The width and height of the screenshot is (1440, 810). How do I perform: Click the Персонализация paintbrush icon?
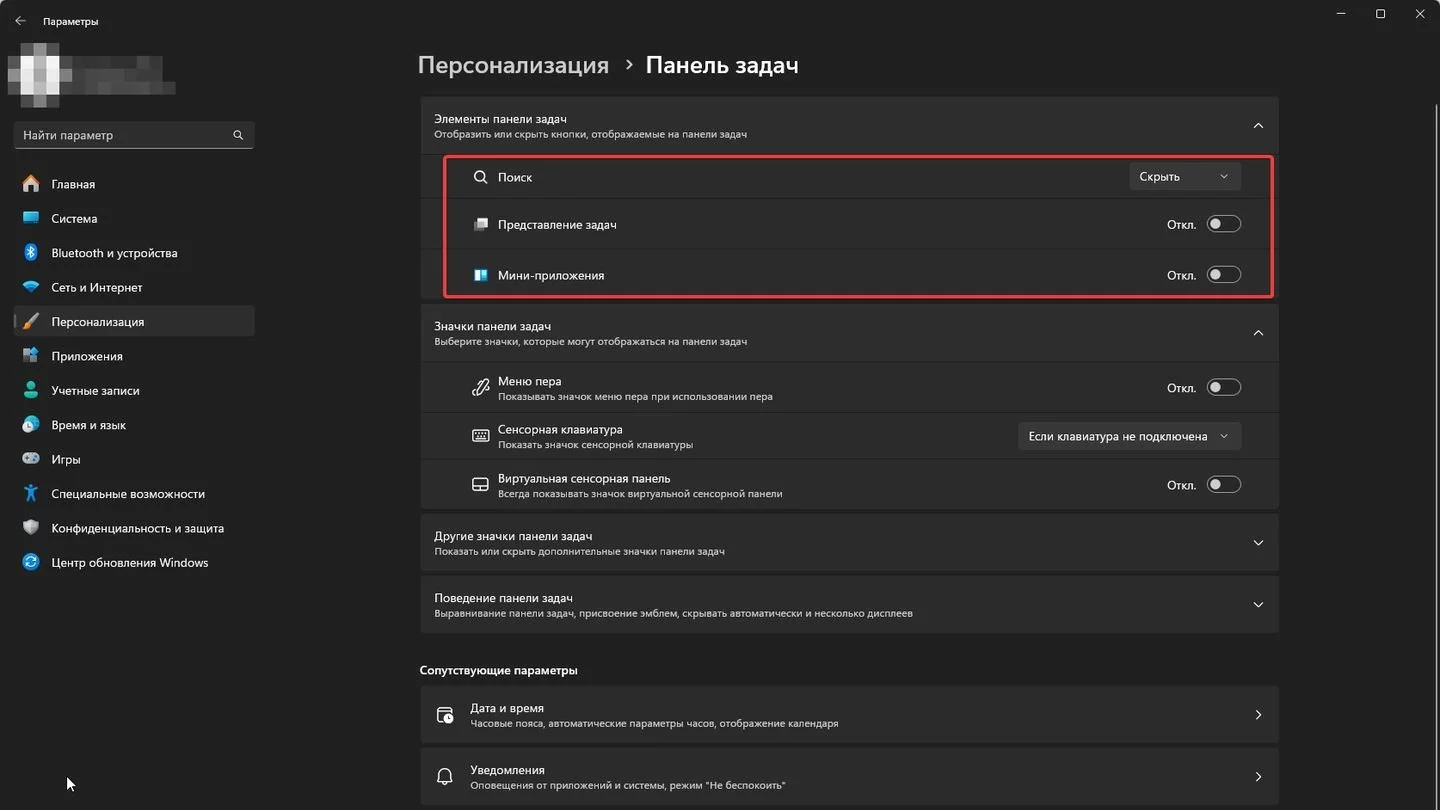(x=31, y=322)
